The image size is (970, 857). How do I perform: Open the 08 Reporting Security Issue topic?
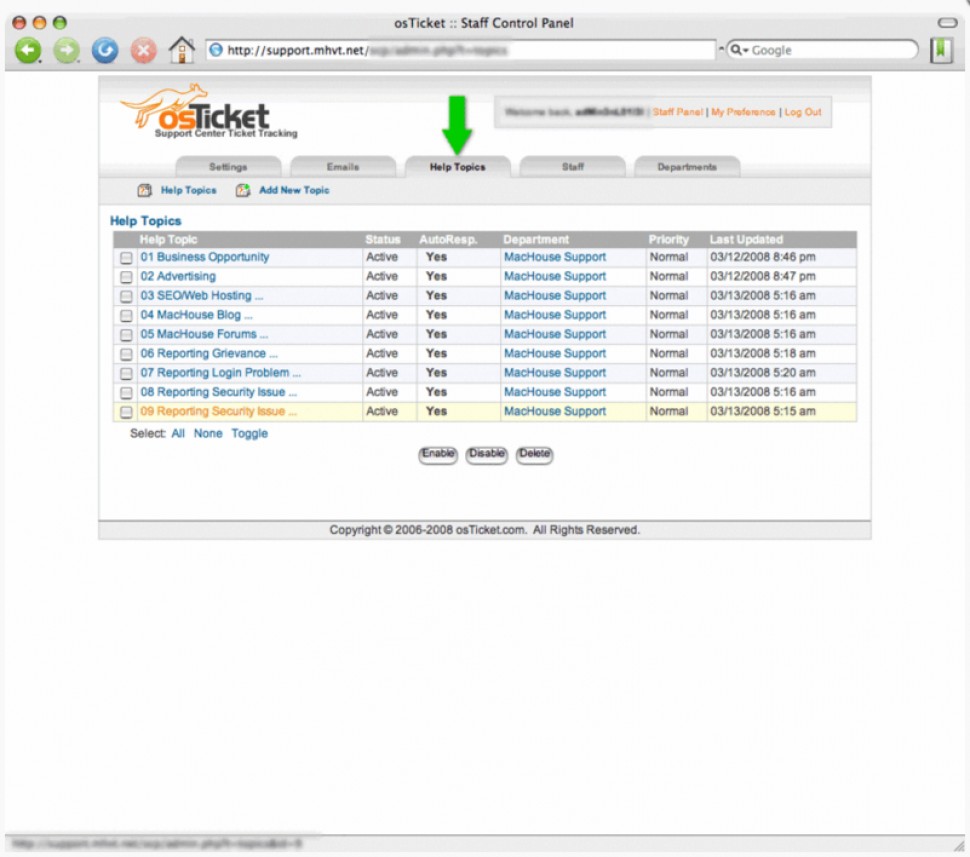point(219,392)
